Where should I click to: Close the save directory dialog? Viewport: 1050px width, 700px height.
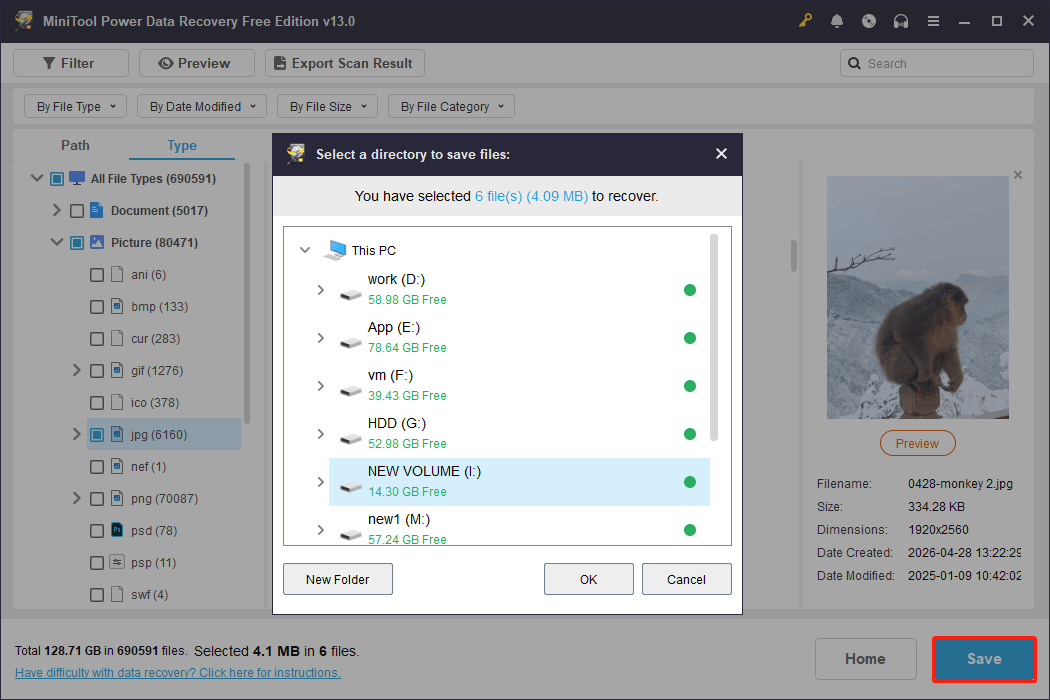[x=721, y=154]
